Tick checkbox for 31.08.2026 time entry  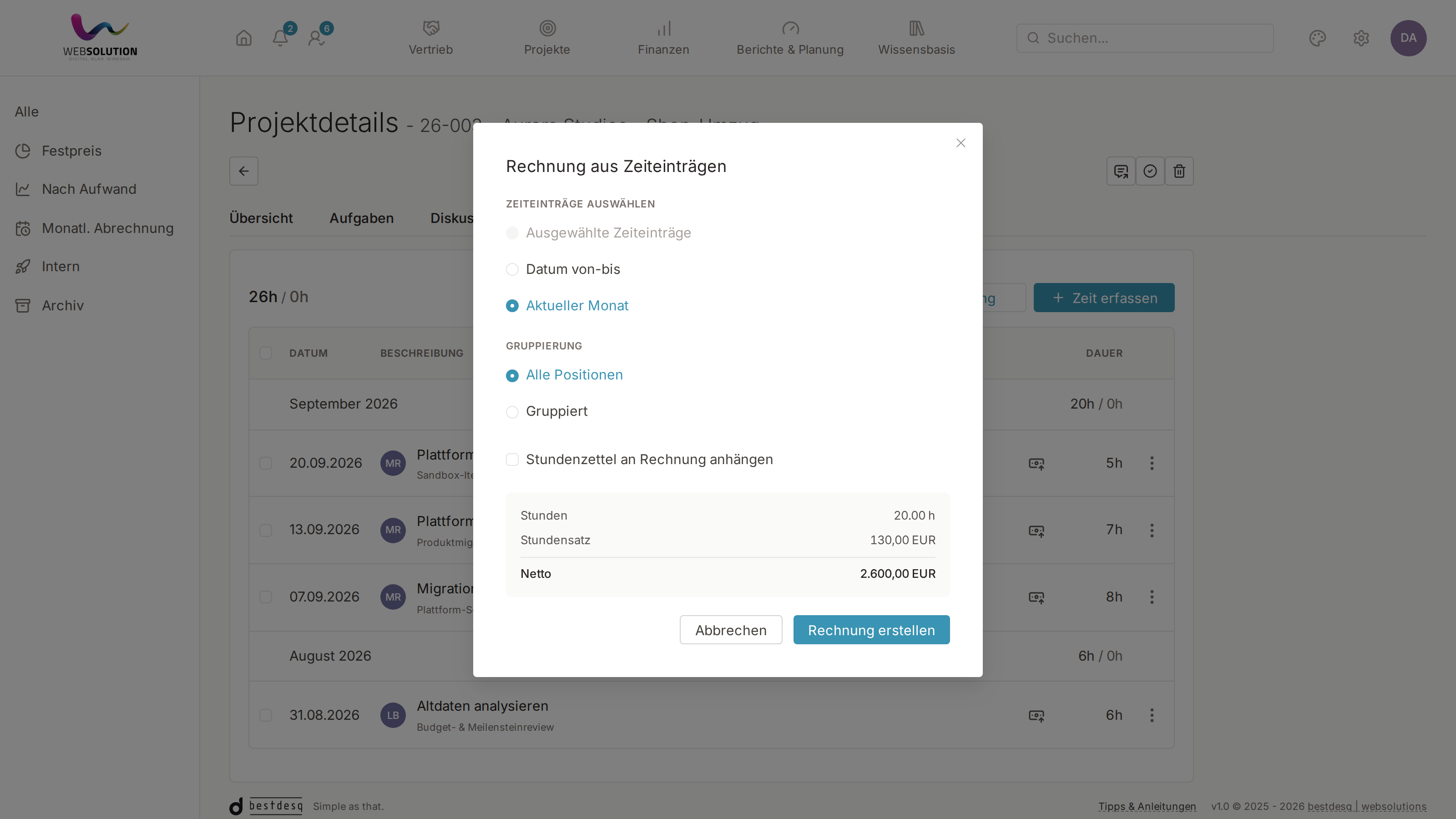[266, 715]
